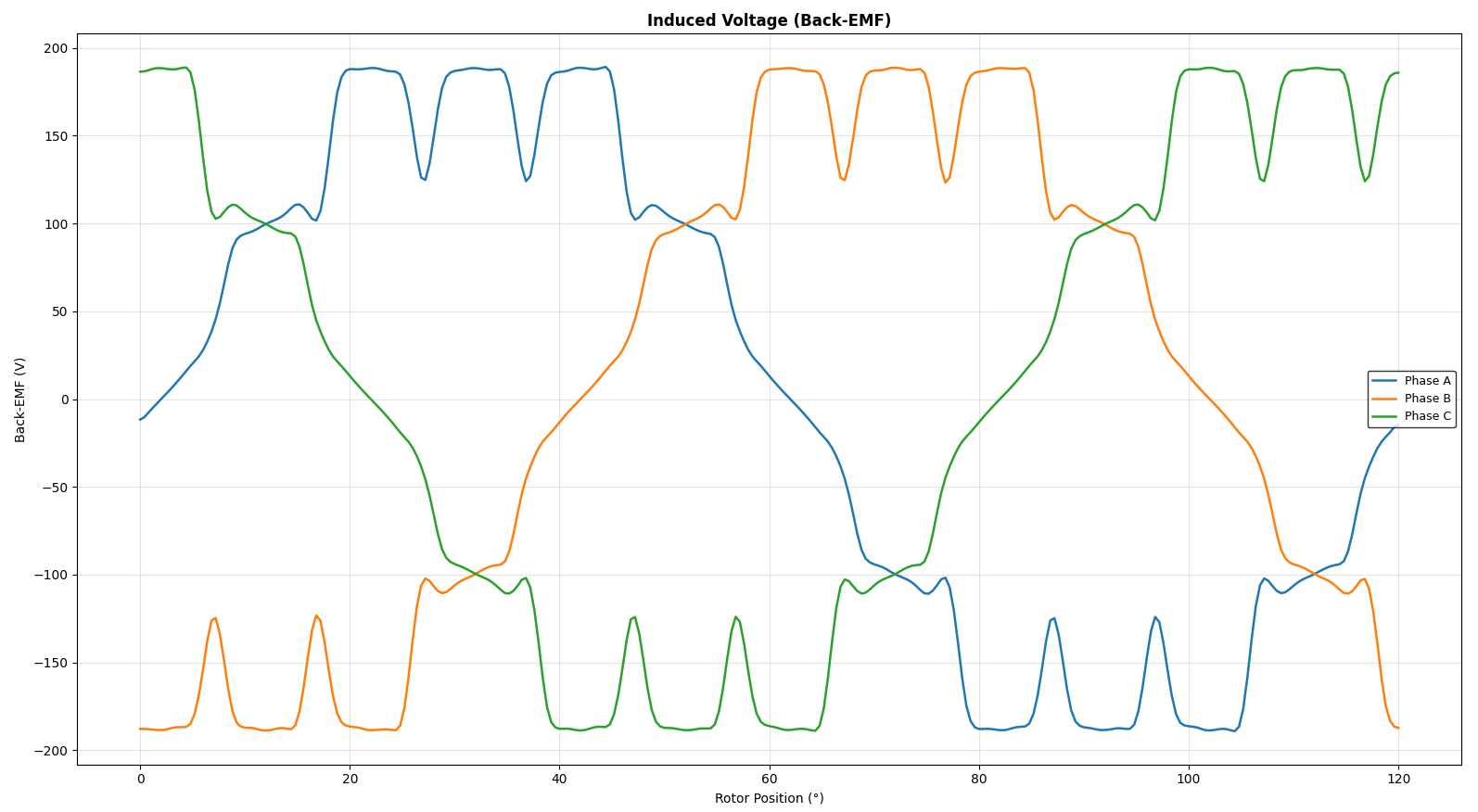Click the y-axis tick label −150

coord(52,663)
